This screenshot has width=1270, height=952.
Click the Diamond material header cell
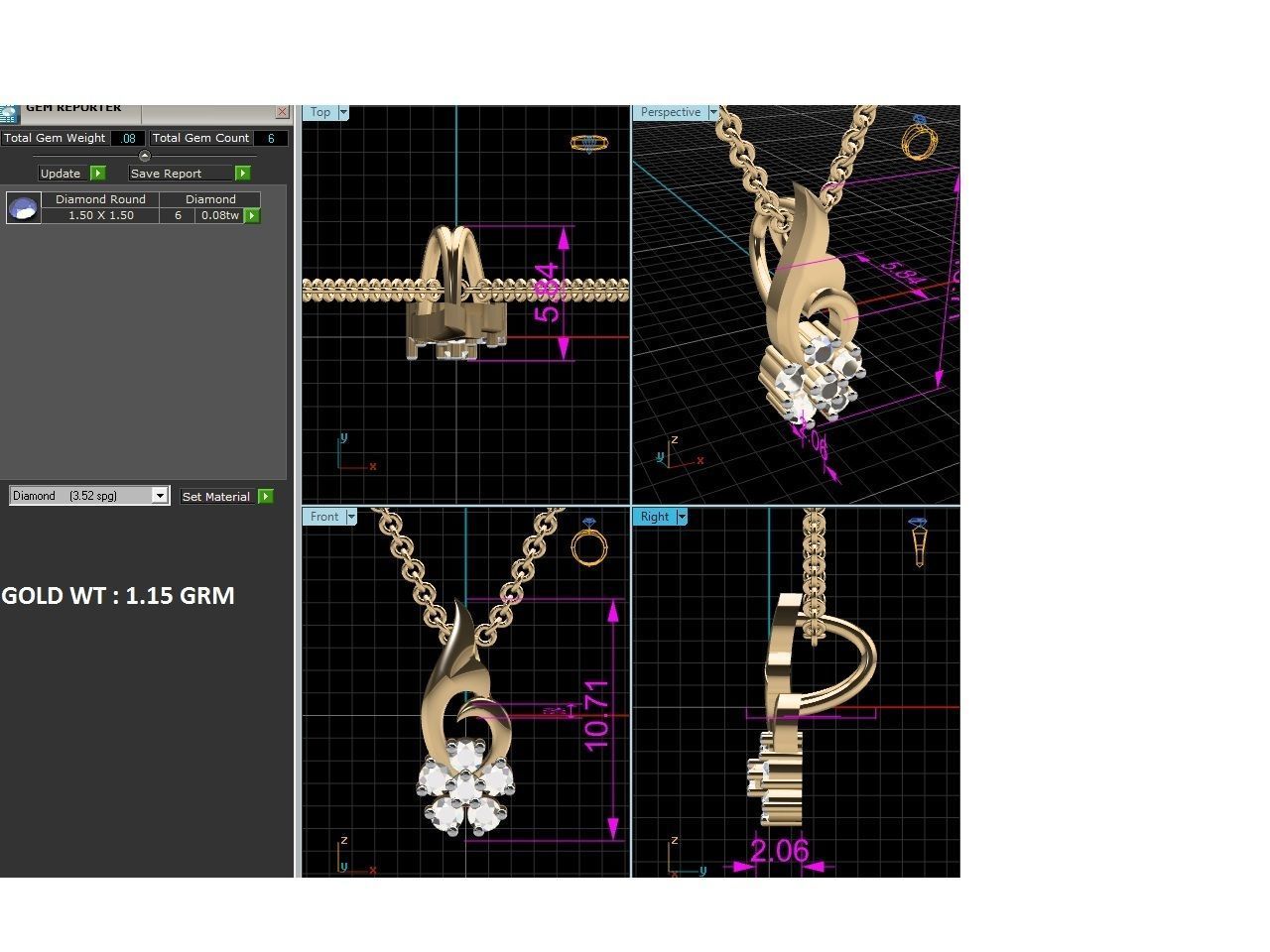click(210, 199)
